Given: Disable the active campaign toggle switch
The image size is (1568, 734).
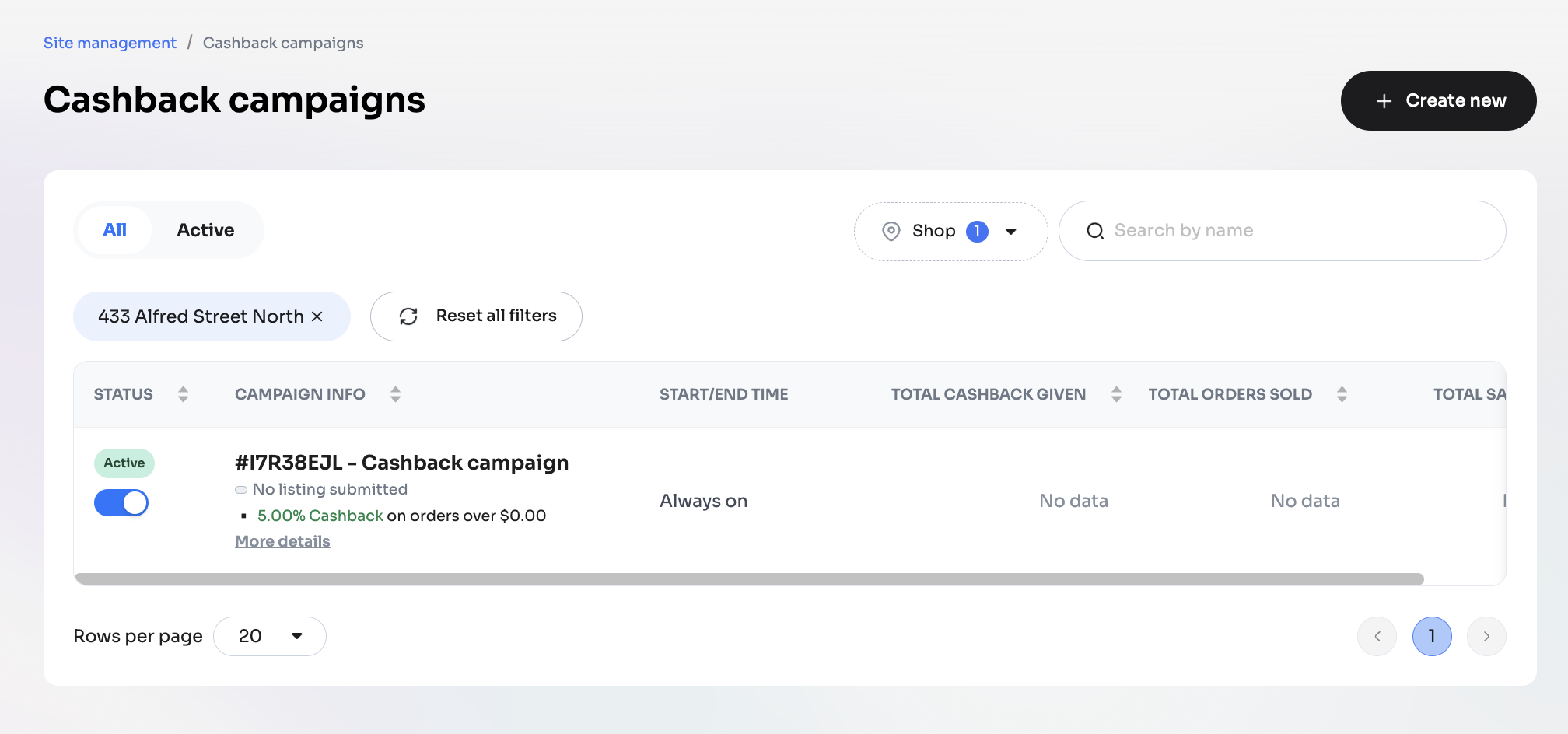Looking at the screenshot, I should [x=121, y=503].
